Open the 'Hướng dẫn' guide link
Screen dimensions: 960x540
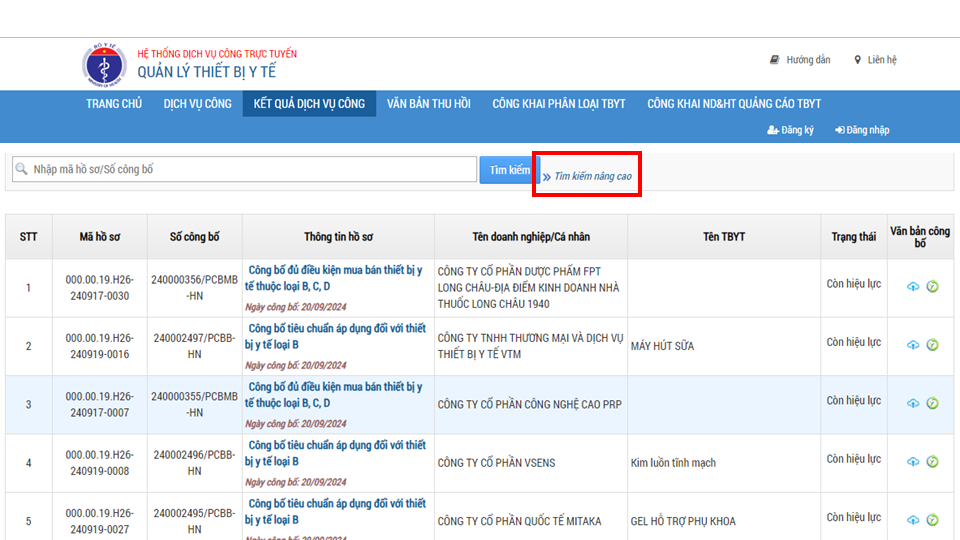800,60
